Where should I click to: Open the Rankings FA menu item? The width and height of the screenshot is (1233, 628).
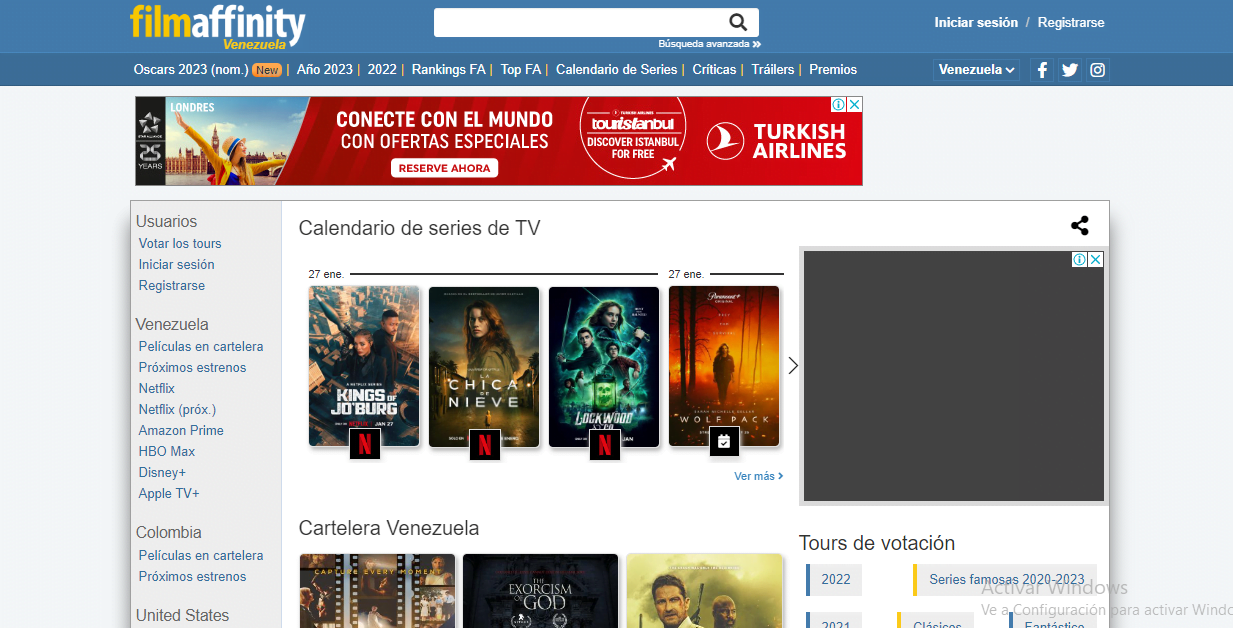tap(448, 70)
